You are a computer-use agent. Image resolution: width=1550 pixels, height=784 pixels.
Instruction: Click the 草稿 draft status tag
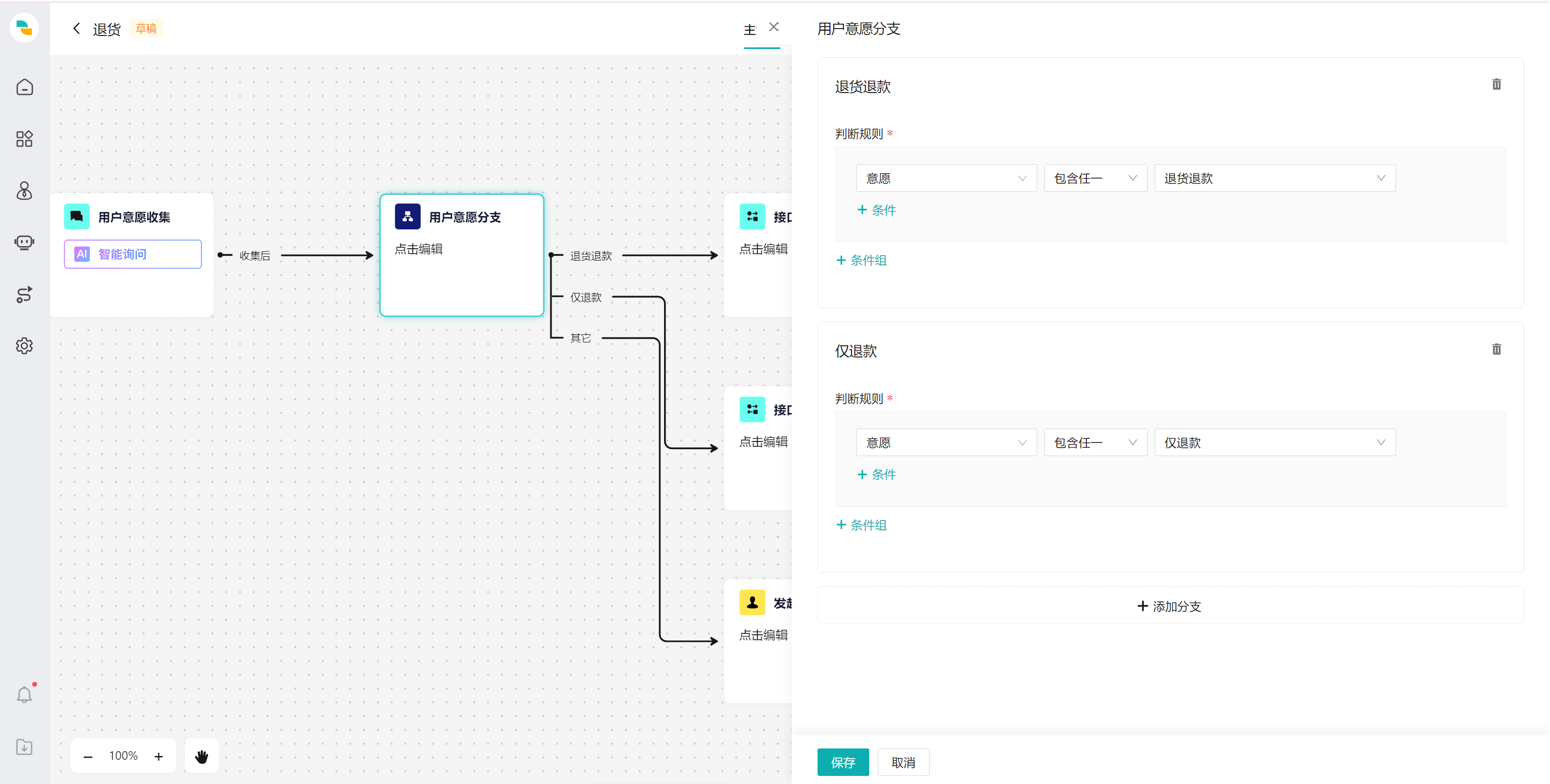[x=145, y=29]
